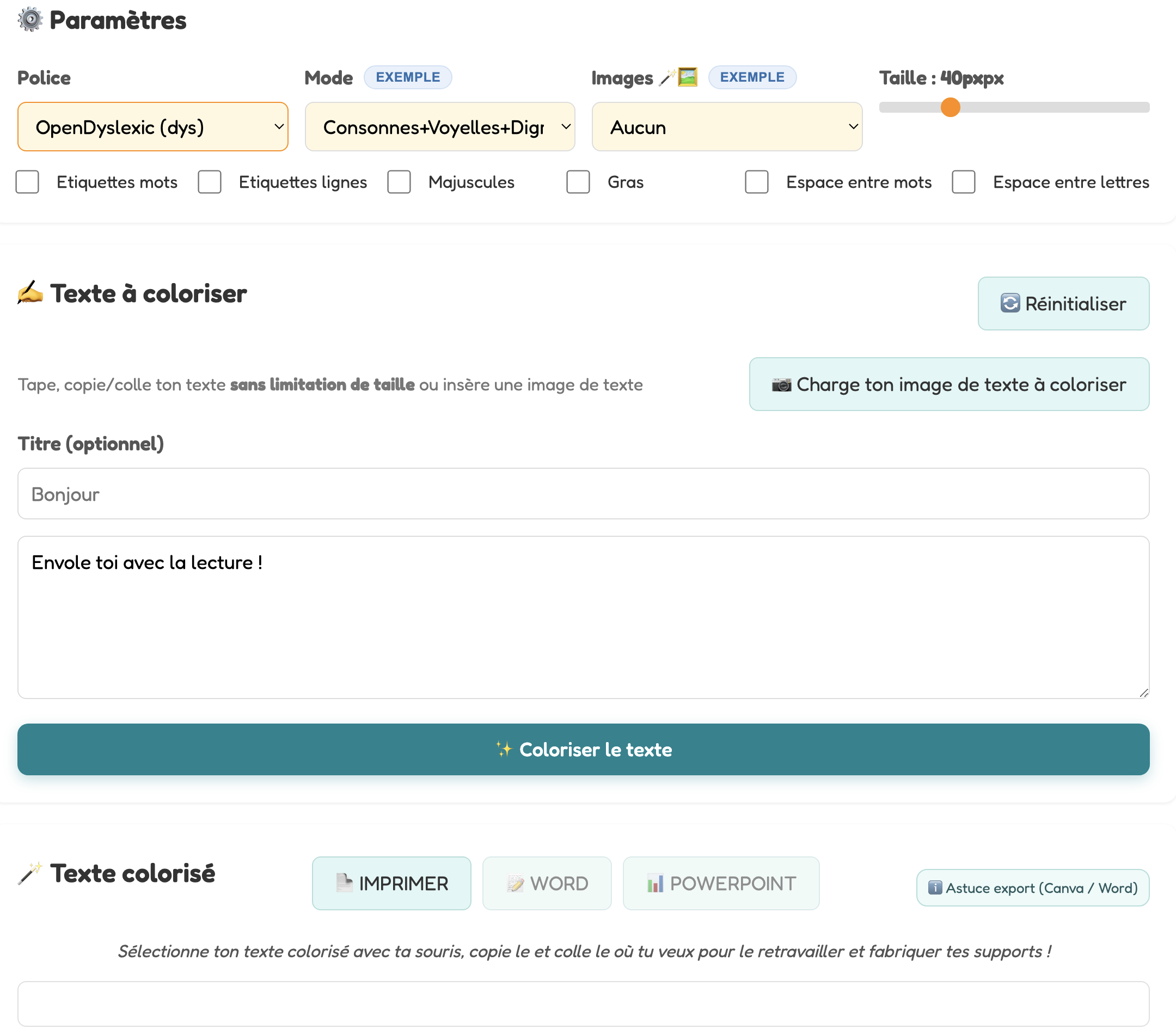Click the camera icon in the image upload button
Image resolution: width=1176 pixels, height=1029 pixels.
(781, 385)
